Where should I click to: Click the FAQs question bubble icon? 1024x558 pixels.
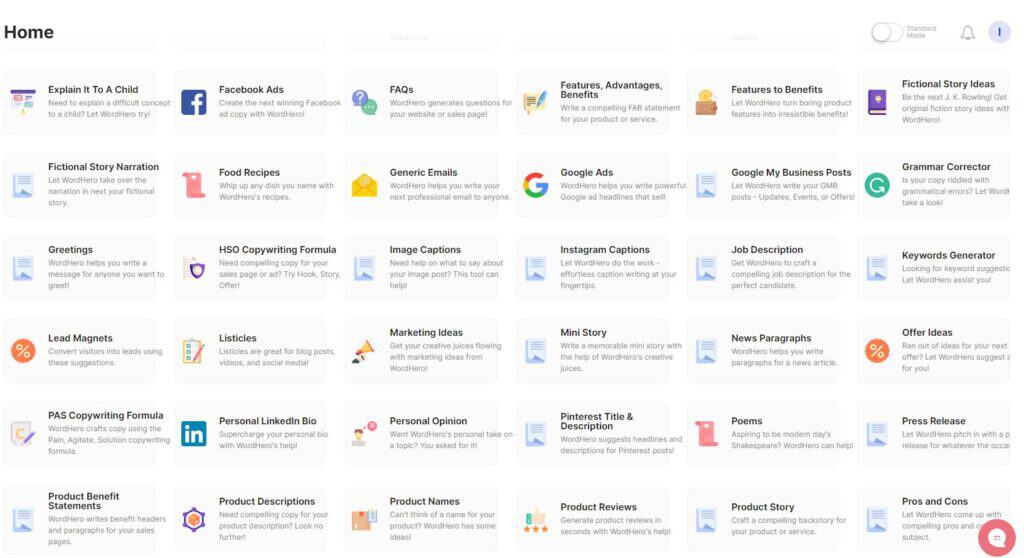point(364,103)
